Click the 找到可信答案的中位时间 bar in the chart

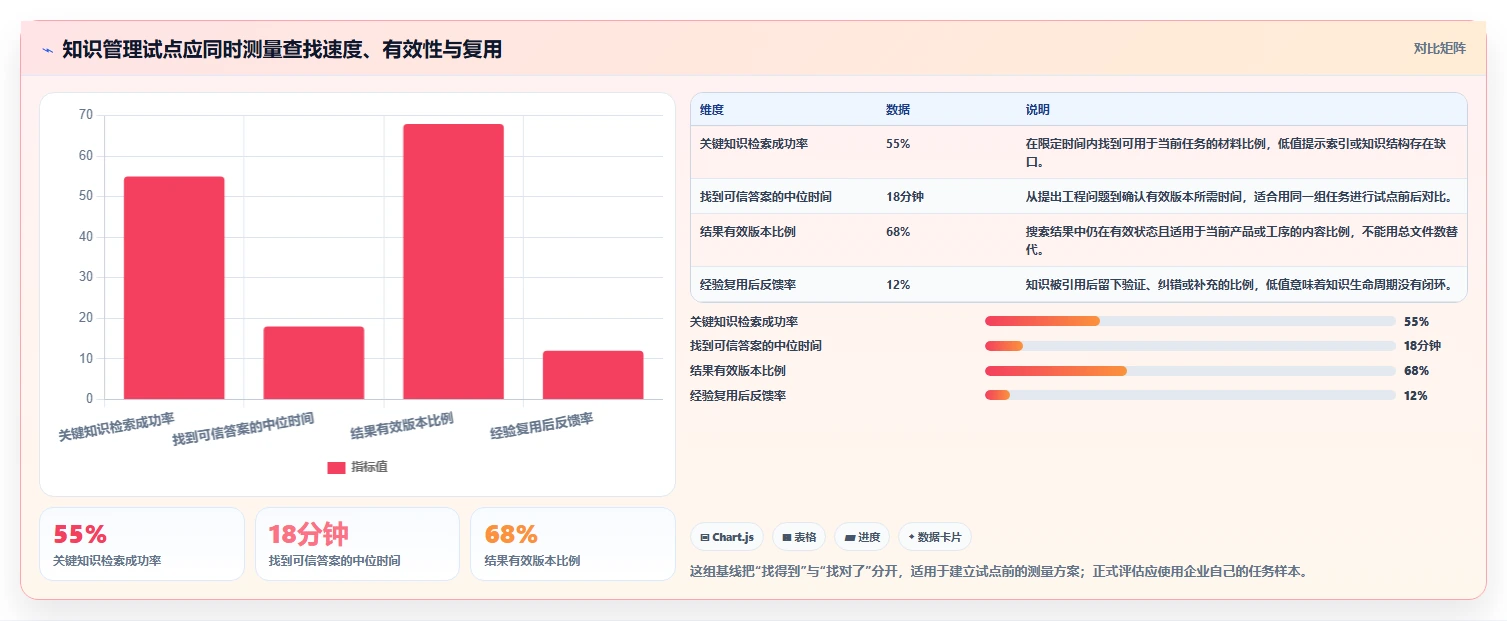pyautogui.click(x=314, y=363)
